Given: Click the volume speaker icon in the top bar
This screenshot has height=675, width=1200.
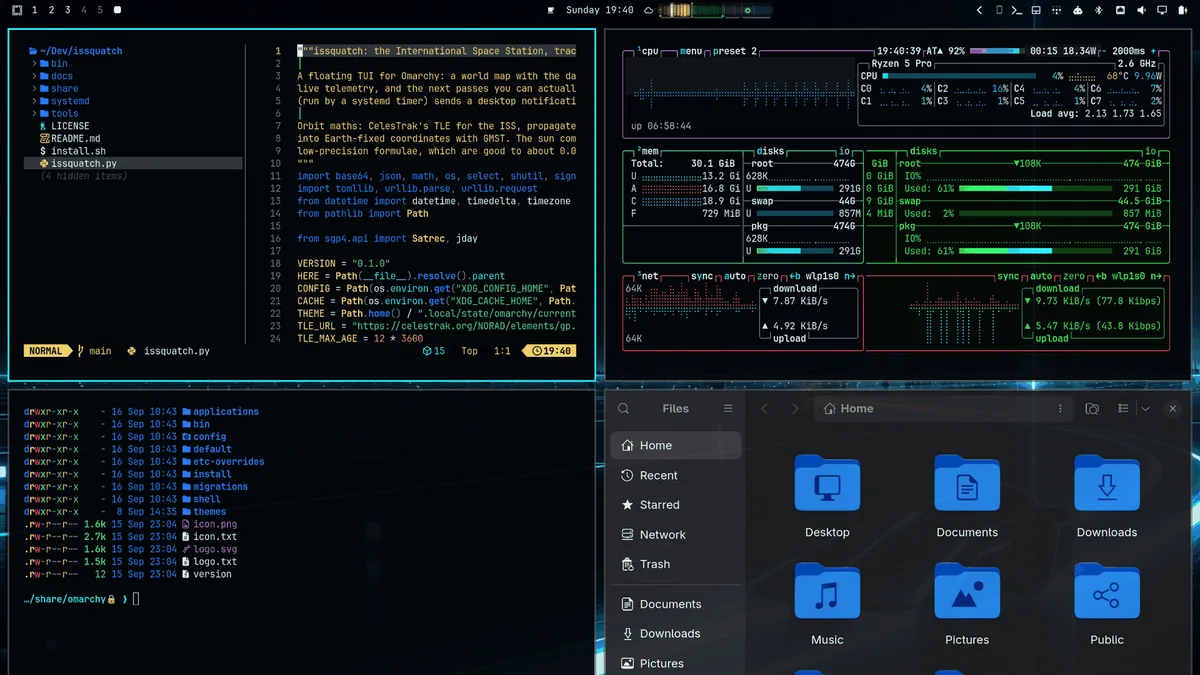Looking at the screenshot, I should click(x=1141, y=10).
